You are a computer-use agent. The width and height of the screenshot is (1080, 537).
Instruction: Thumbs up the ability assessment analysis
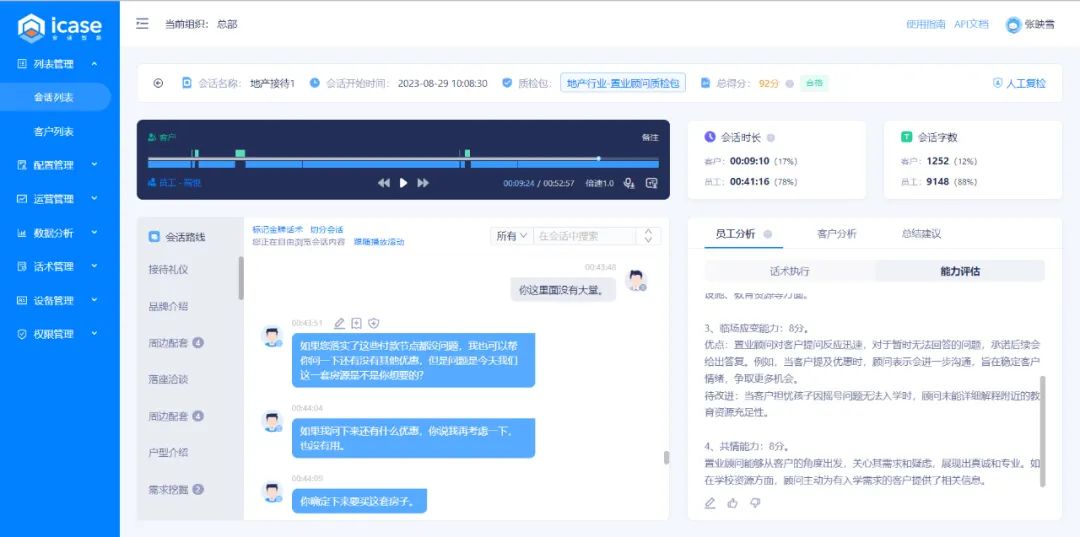pos(733,503)
